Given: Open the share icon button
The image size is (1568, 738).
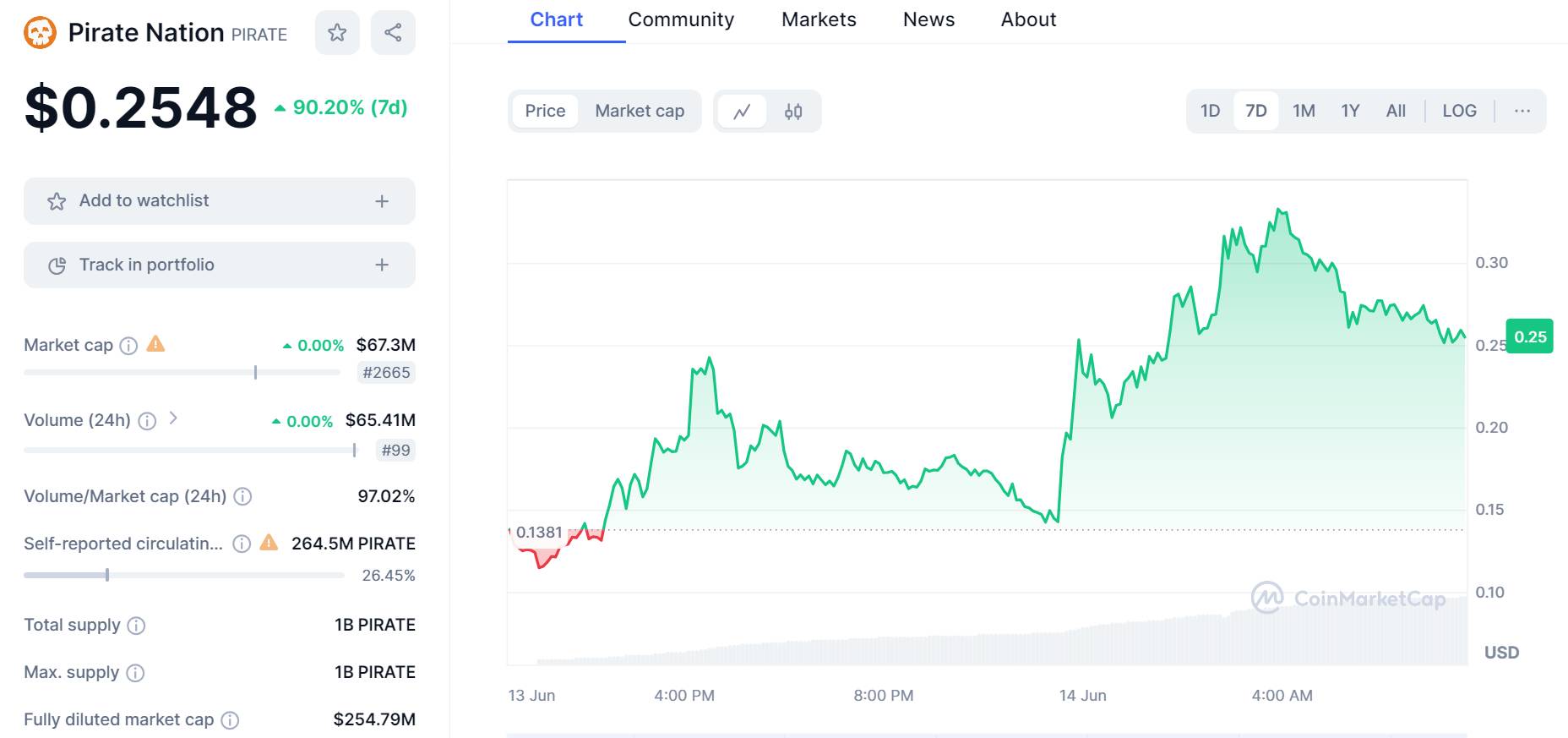Looking at the screenshot, I should [x=393, y=33].
